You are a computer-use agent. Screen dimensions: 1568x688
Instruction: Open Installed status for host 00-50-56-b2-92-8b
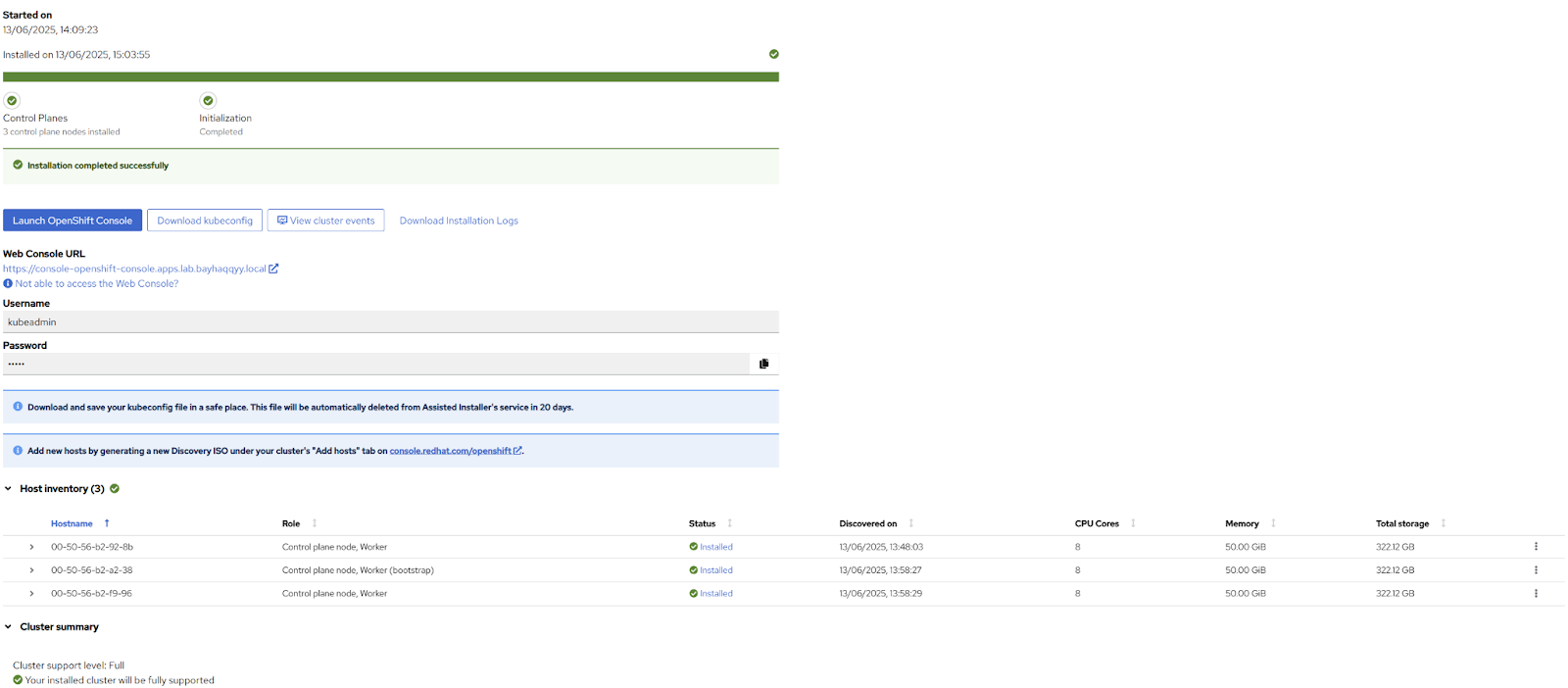coord(716,547)
